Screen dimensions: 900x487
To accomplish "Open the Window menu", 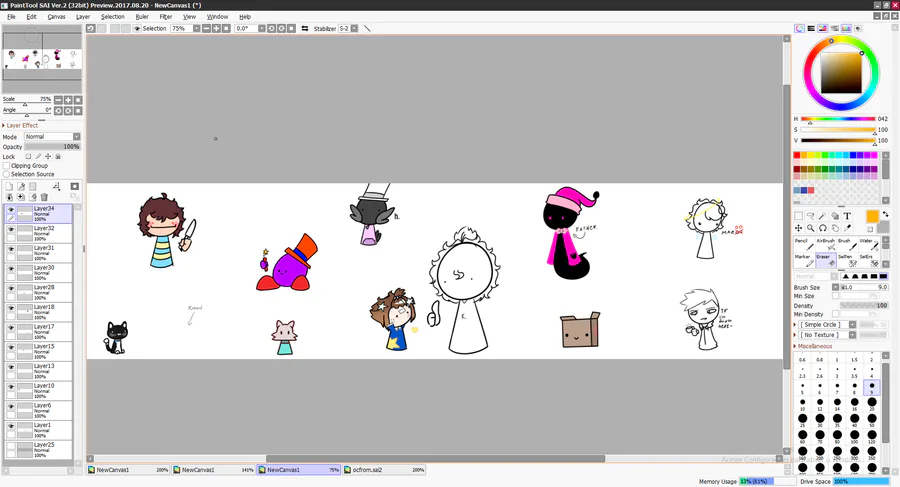I will point(218,17).
